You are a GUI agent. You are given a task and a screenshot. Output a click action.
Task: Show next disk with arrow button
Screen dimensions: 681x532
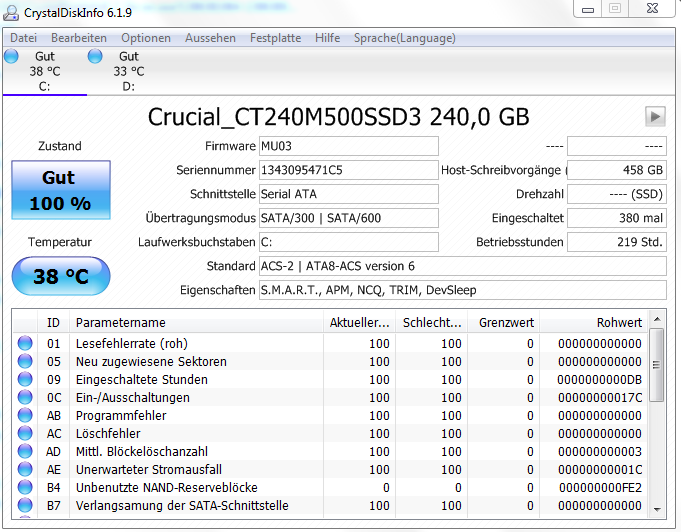655,116
